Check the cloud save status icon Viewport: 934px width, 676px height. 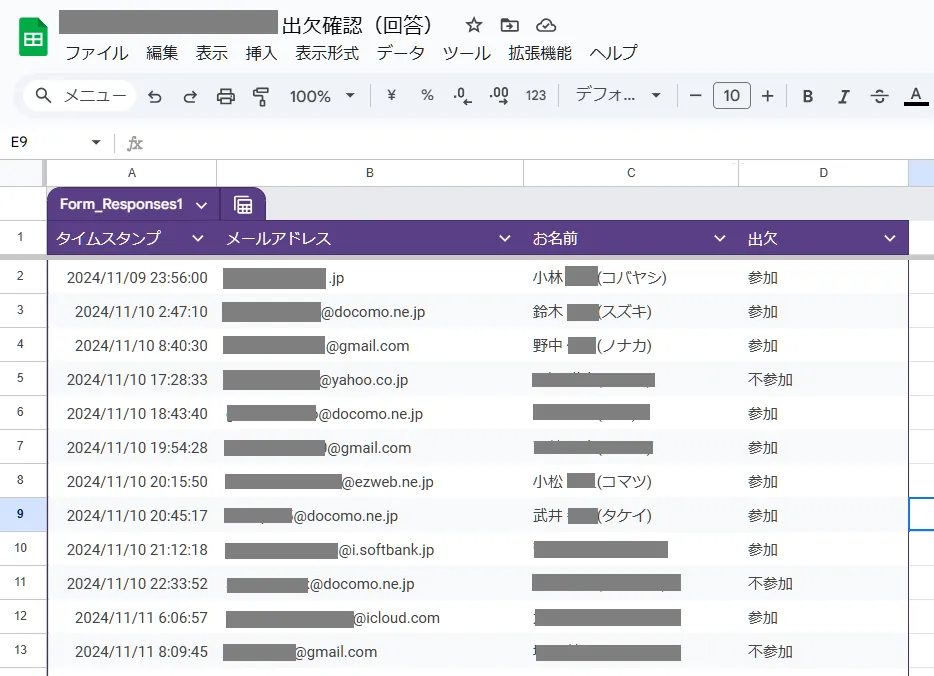pyautogui.click(x=546, y=25)
